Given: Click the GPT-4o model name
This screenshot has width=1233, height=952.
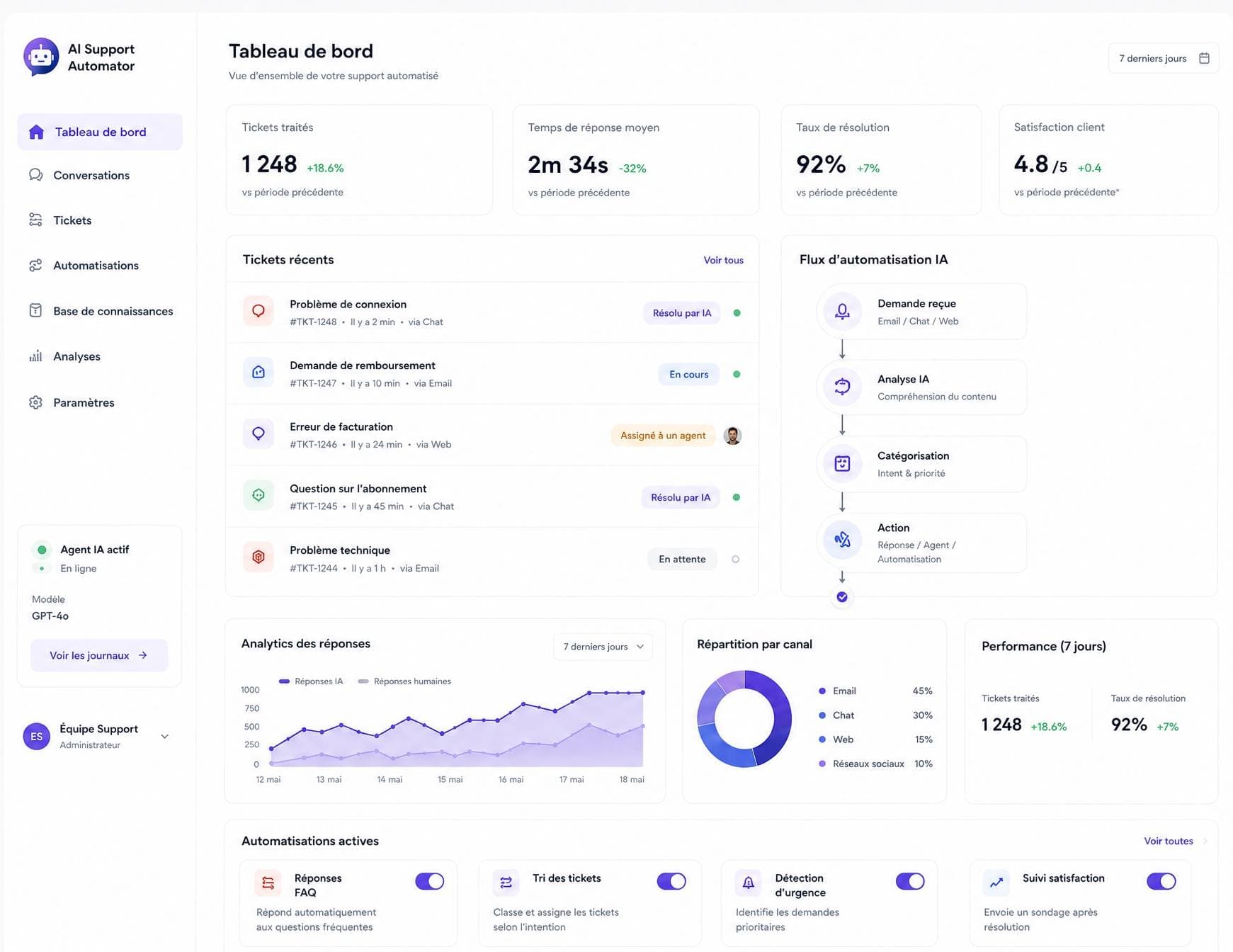Looking at the screenshot, I should 50,616.
